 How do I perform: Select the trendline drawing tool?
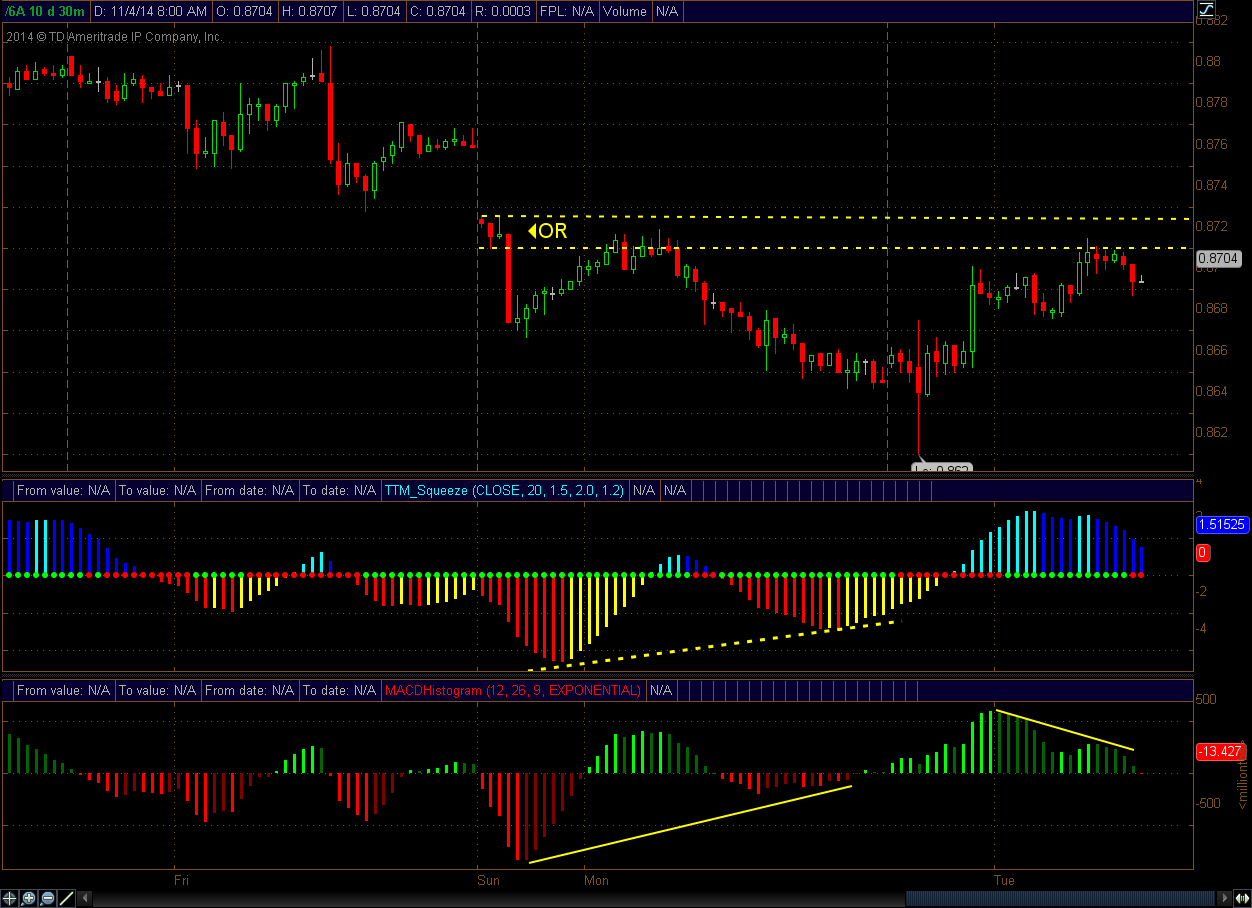pyautogui.click(x=66, y=898)
